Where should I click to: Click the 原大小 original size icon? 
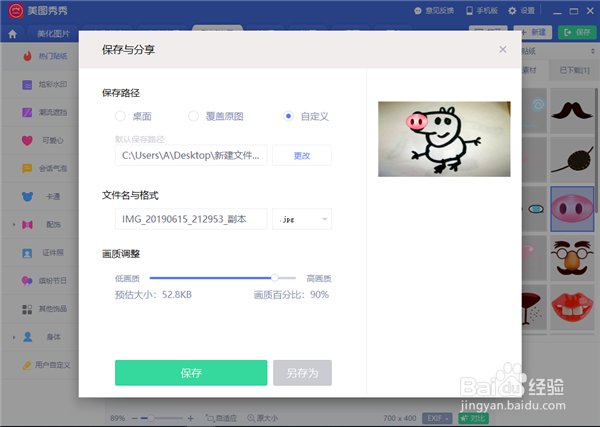tap(251, 418)
